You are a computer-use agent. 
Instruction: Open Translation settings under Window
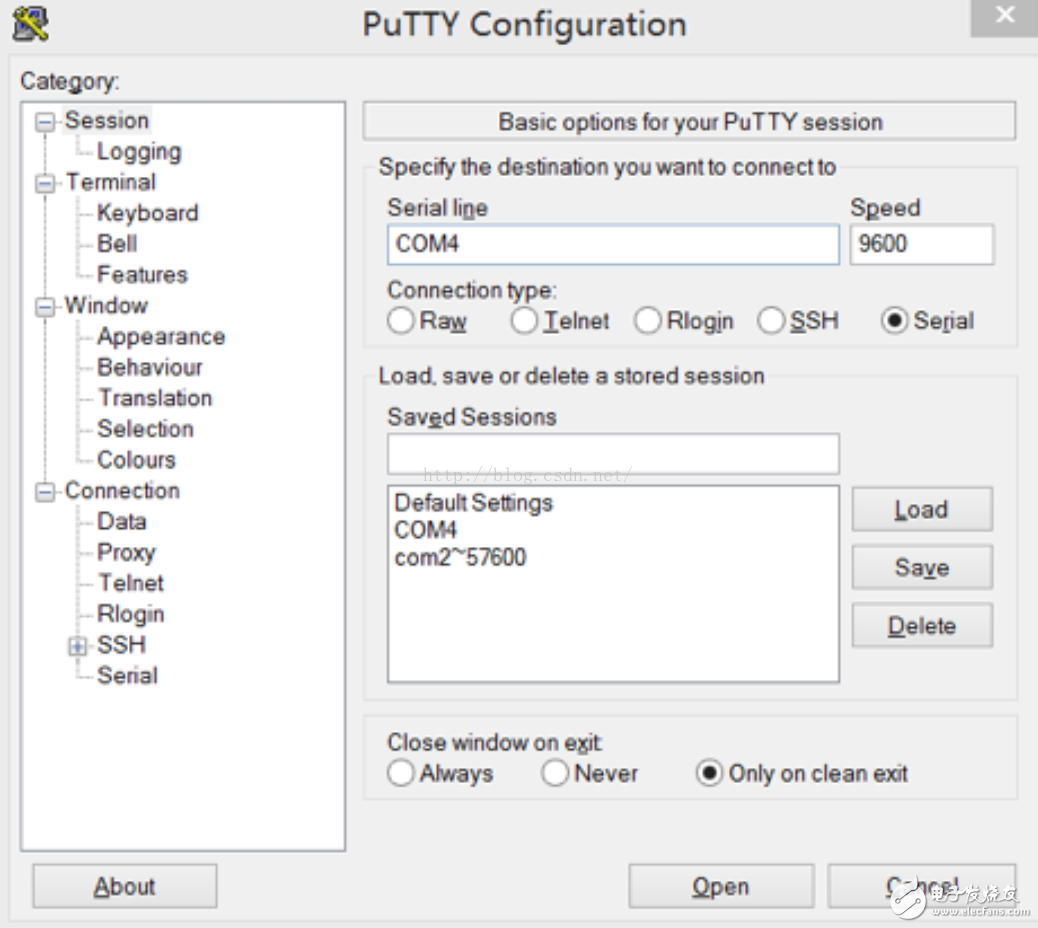[x=154, y=397]
